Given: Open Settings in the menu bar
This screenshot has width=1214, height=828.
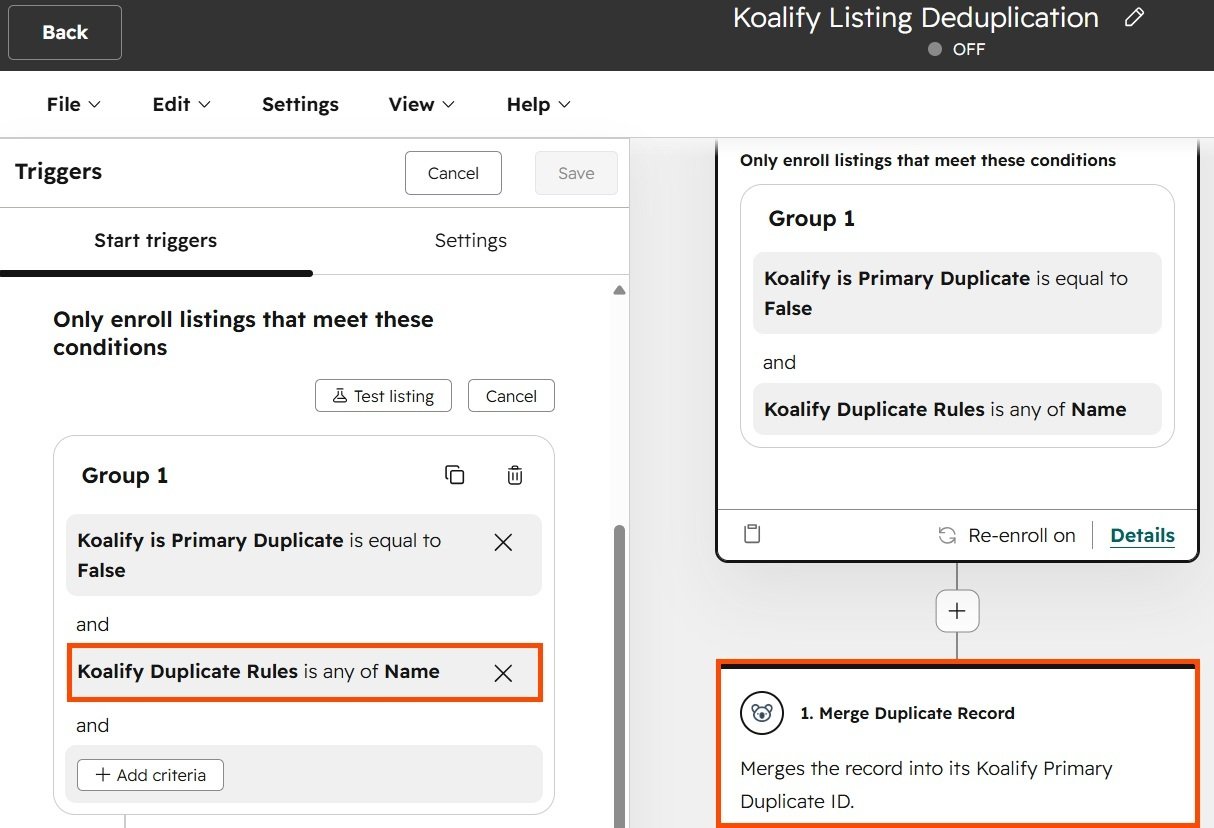Looking at the screenshot, I should [x=300, y=104].
